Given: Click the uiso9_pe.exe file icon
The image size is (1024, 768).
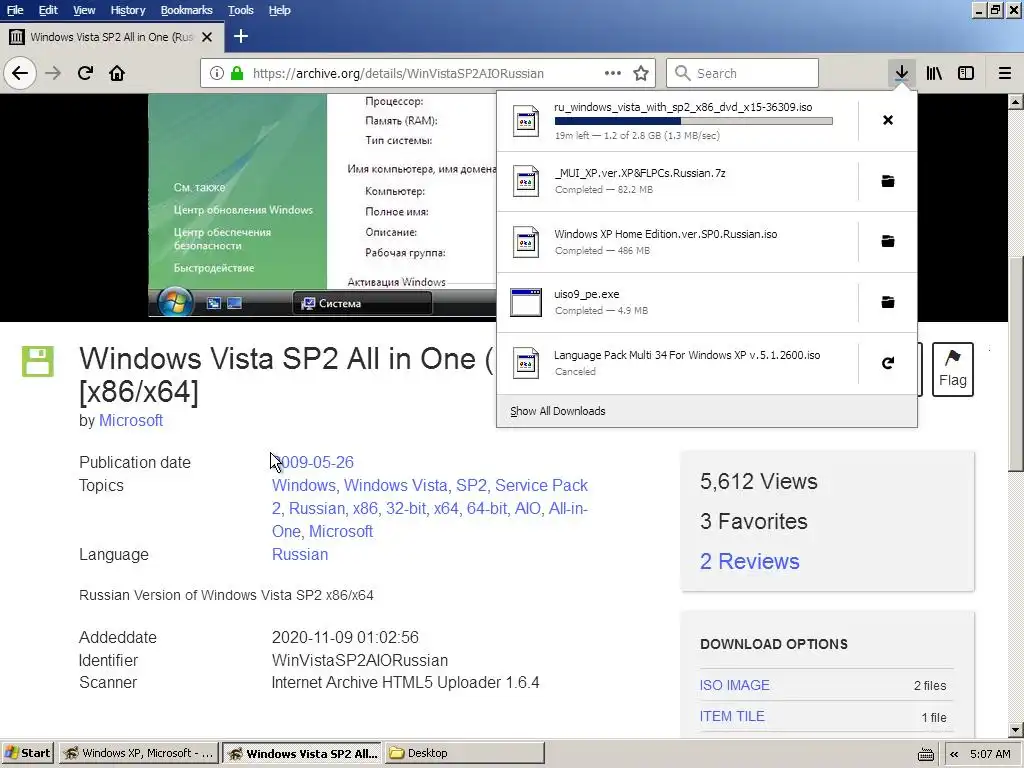Looking at the screenshot, I should click(526, 302).
